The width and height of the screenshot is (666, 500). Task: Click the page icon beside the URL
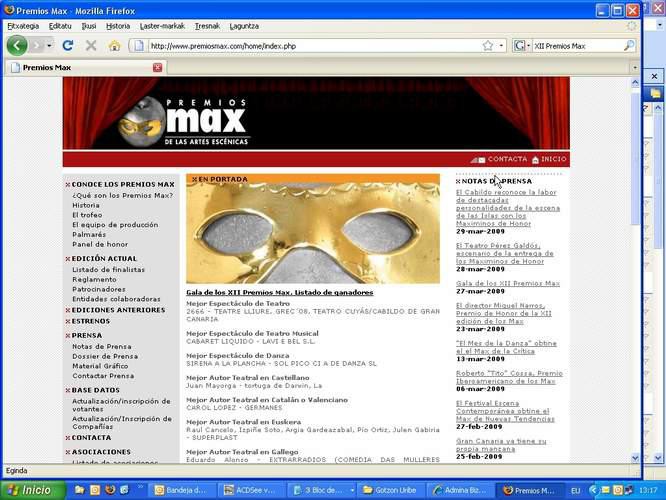pos(138,45)
